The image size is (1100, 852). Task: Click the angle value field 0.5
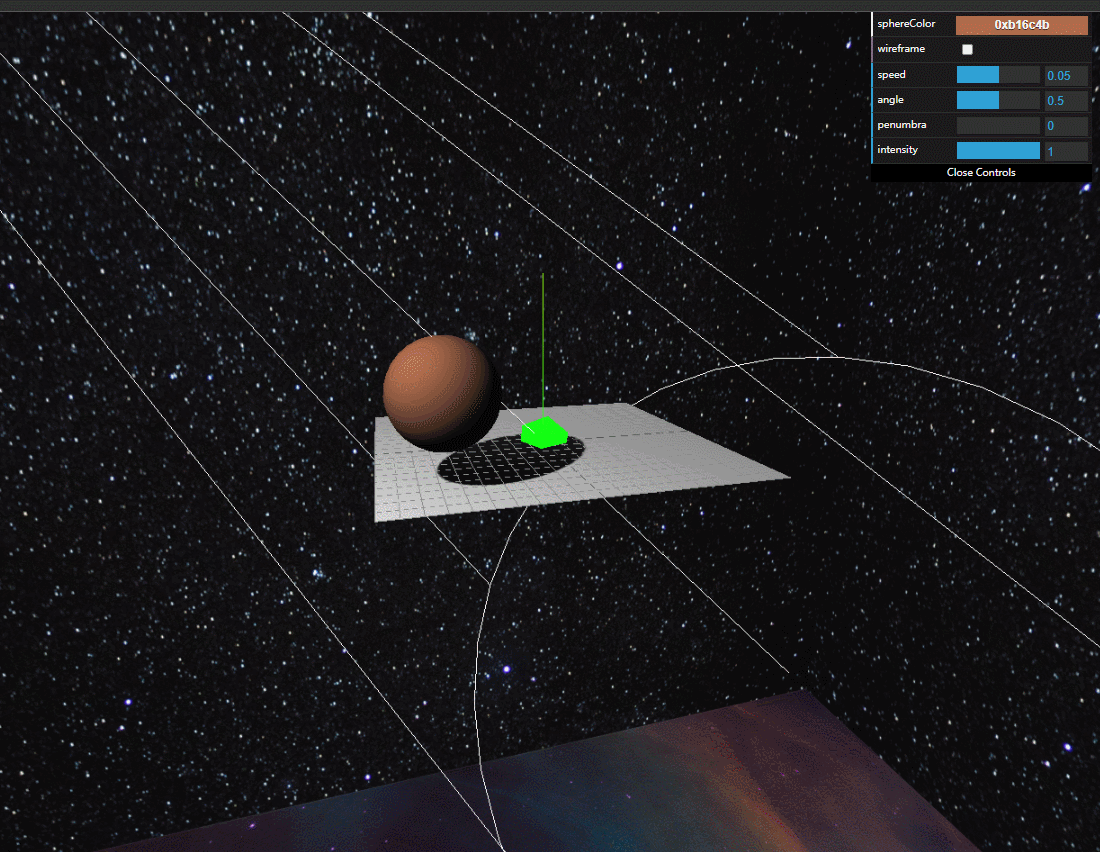coord(1066,100)
